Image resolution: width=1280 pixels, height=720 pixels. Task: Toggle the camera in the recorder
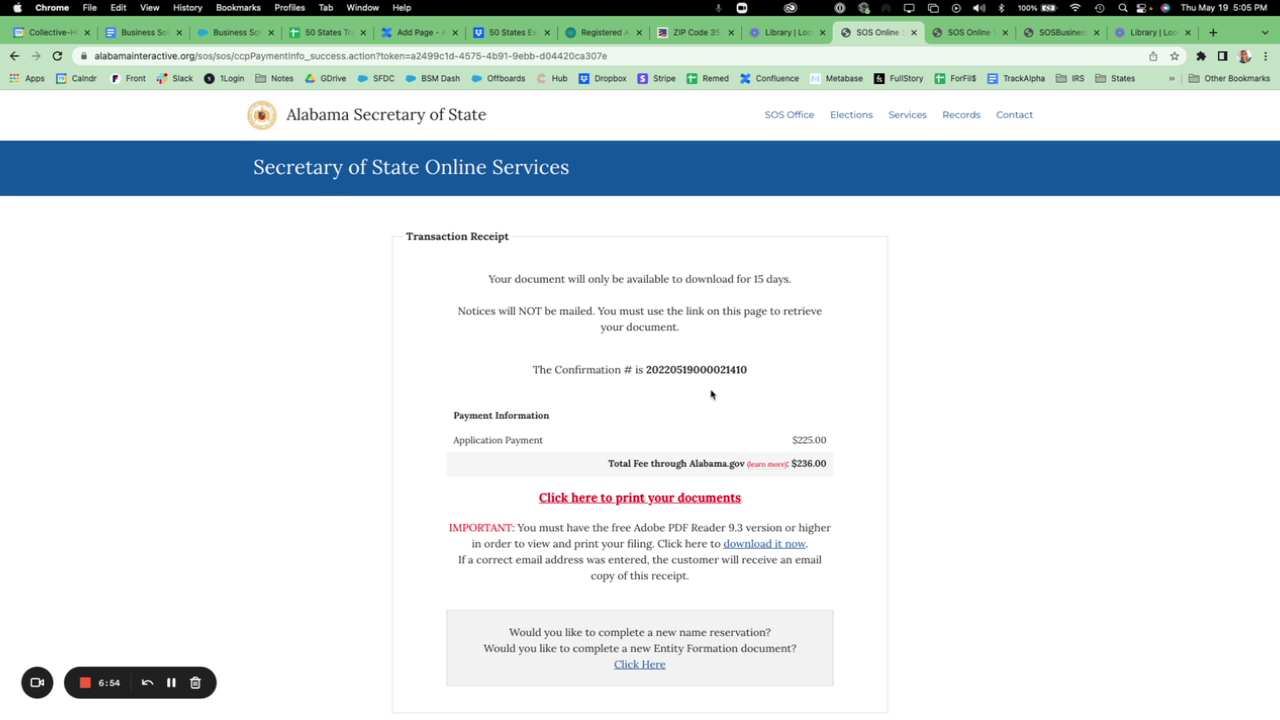coord(37,683)
